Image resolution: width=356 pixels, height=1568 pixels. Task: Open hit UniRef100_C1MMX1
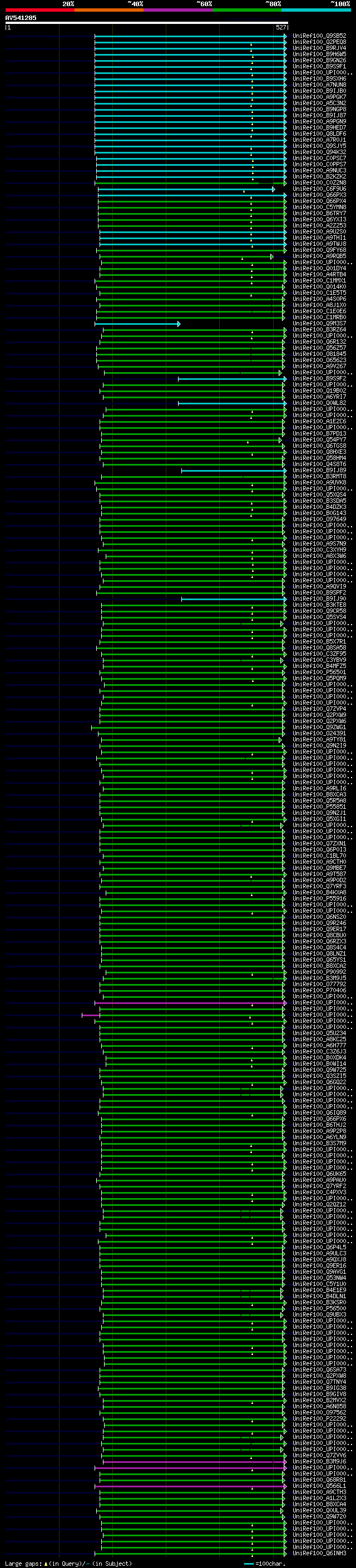[319, 280]
